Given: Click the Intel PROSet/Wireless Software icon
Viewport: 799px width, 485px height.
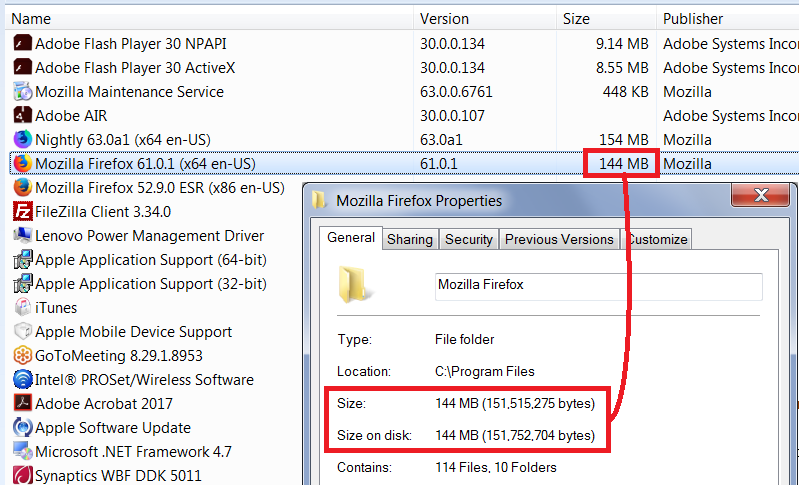Looking at the screenshot, I should [22, 379].
